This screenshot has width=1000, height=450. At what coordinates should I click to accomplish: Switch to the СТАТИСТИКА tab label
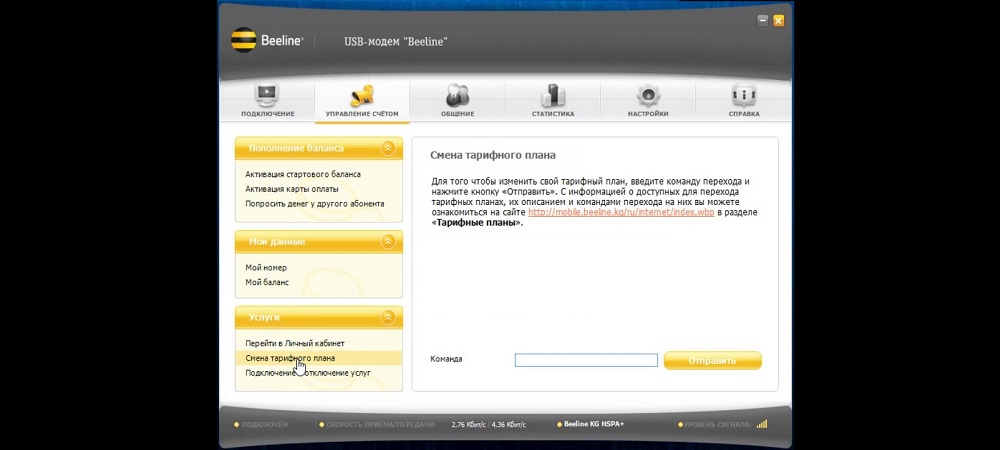click(553, 114)
